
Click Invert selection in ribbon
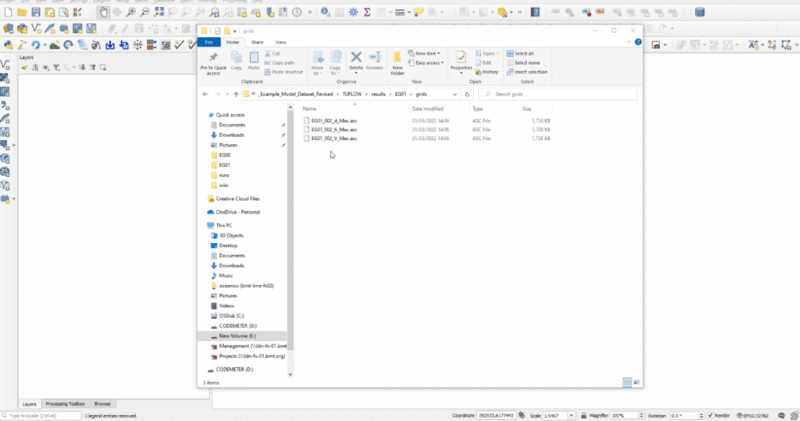click(x=529, y=72)
